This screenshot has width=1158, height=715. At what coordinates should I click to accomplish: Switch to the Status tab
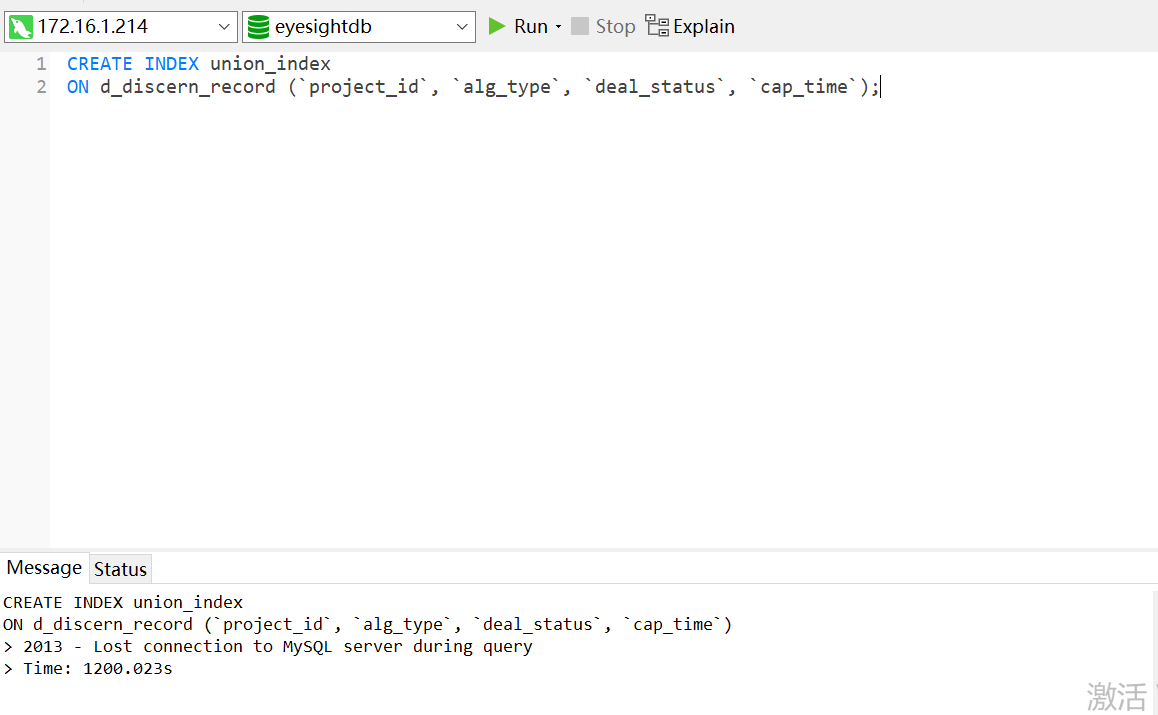click(x=120, y=569)
